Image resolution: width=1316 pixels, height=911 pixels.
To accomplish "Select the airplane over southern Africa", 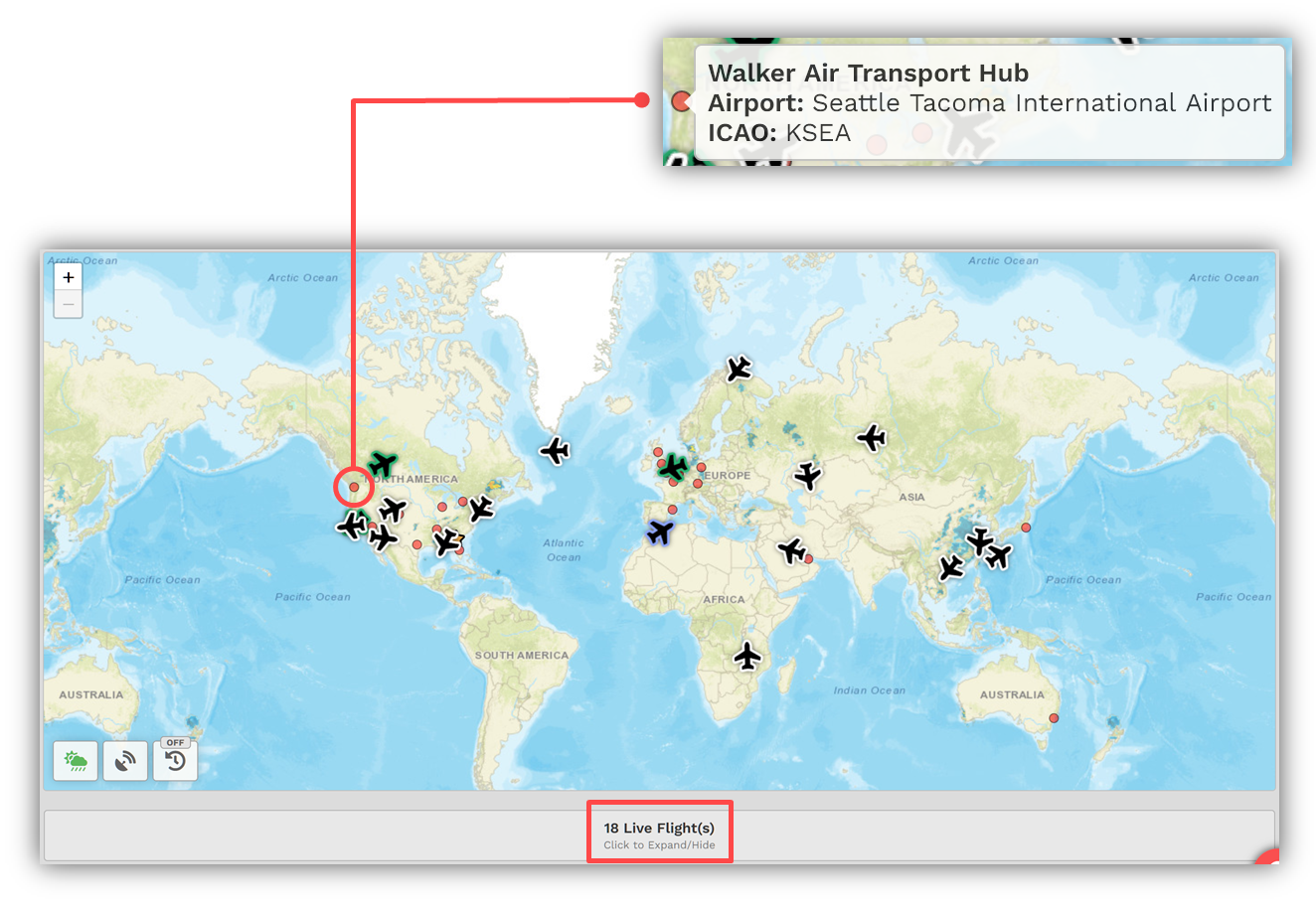I will coord(747,656).
